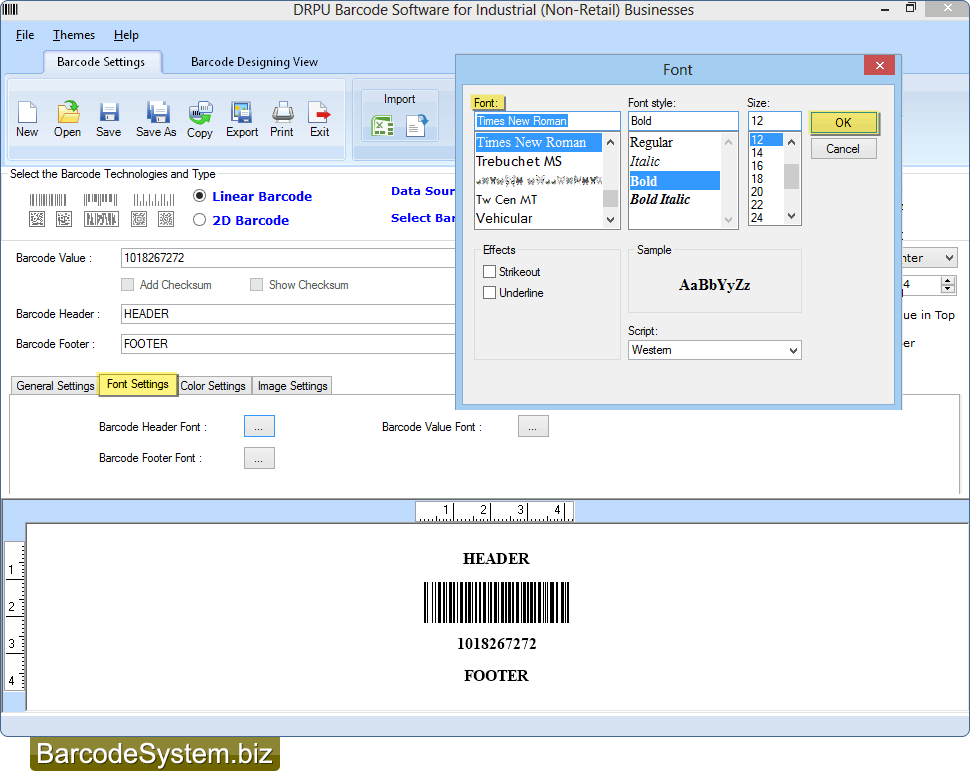Image resolution: width=970 pixels, height=771 pixels.
Task: Open the Themes menu
Action: click(x=74, y=35)
